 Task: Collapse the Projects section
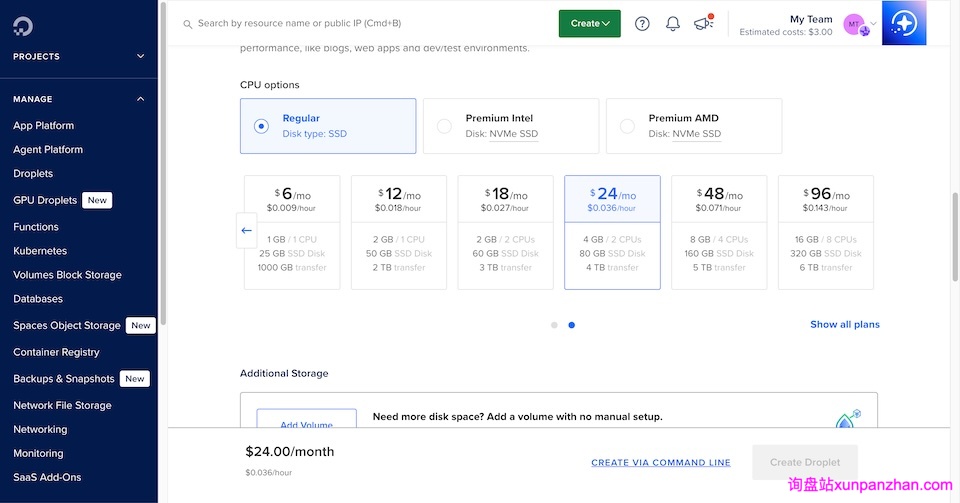140,57
